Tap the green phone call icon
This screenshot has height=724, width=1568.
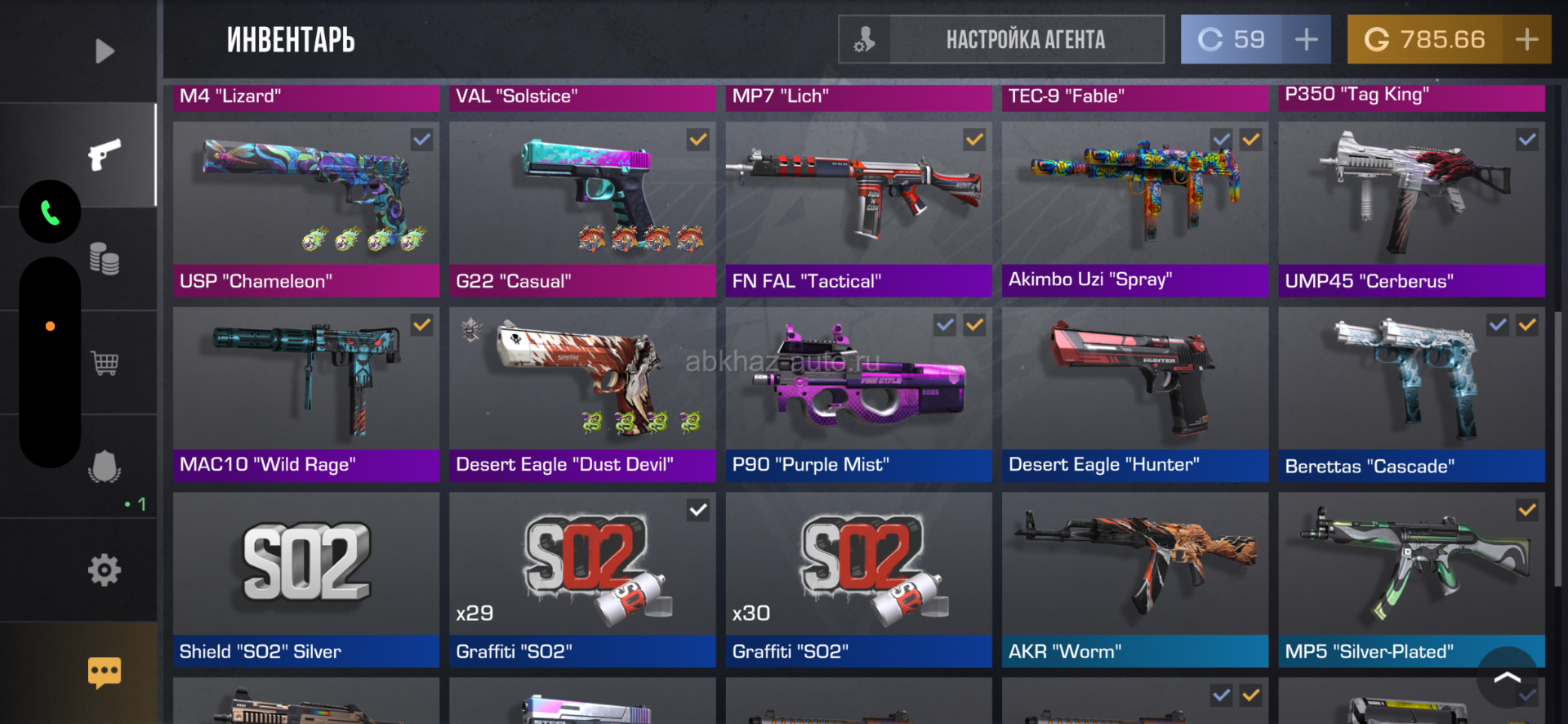click(x=50, y=212)
